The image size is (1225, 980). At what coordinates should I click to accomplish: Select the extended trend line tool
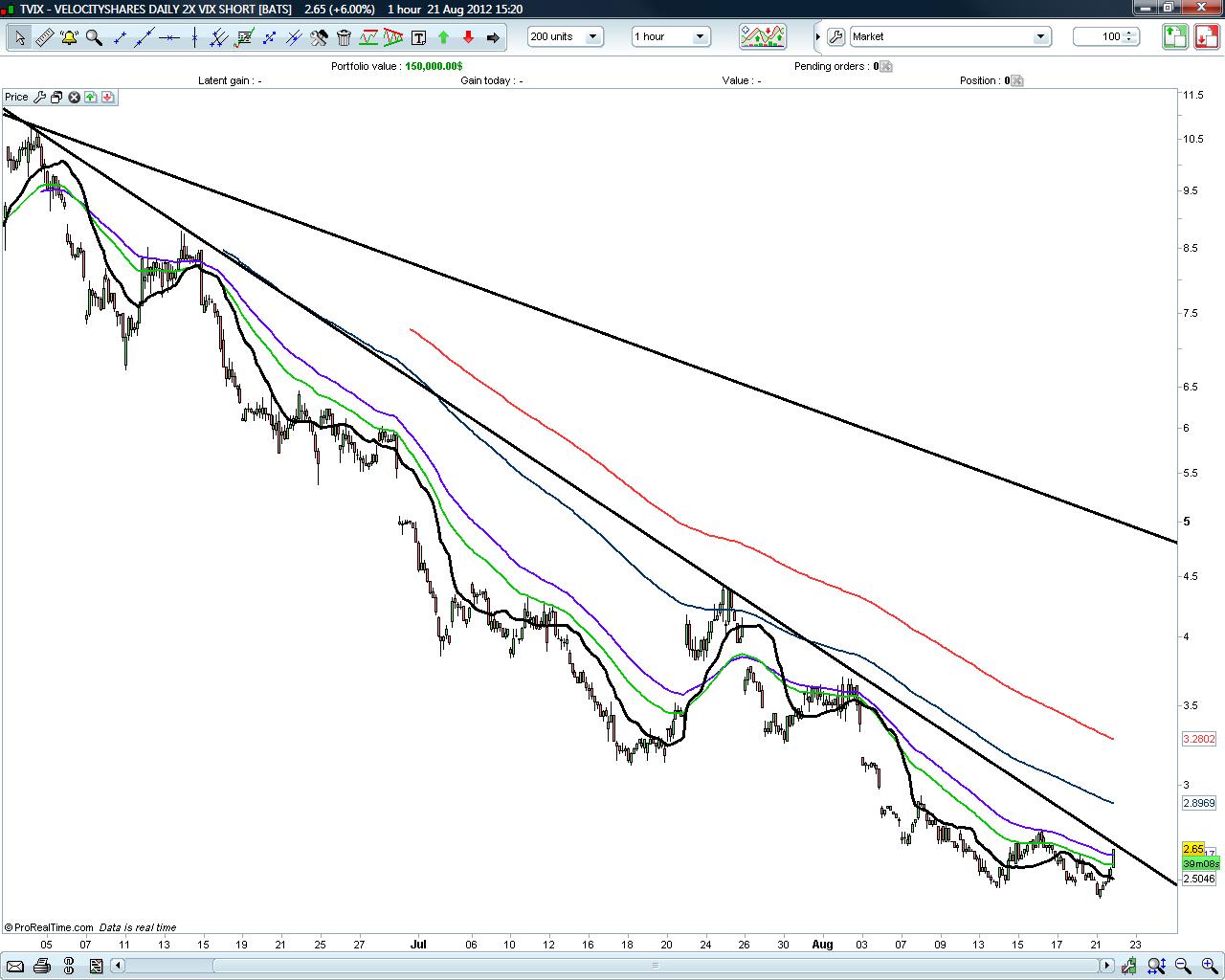tap(145, 37)
